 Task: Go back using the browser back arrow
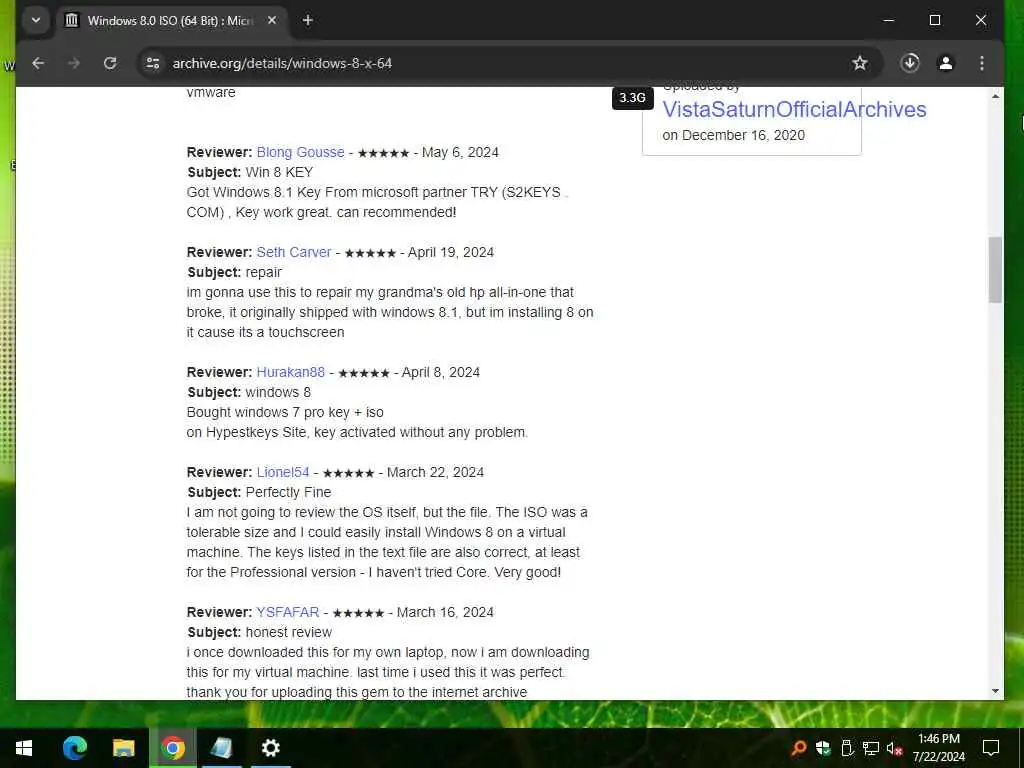click(38, 63)
